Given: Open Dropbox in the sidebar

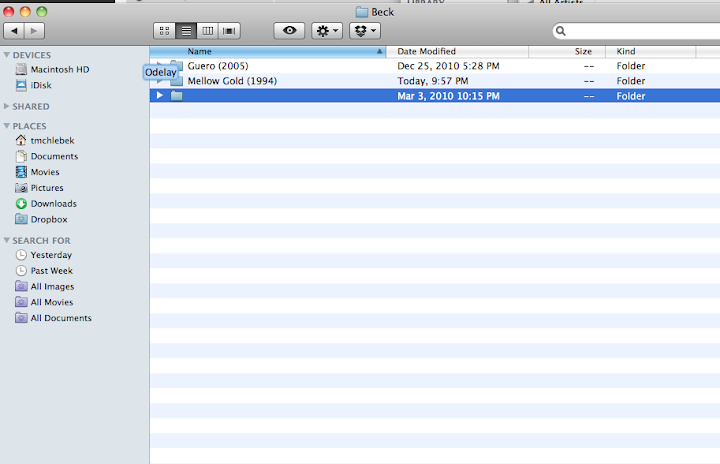Looking at the screenshot, I should point(49,220).
